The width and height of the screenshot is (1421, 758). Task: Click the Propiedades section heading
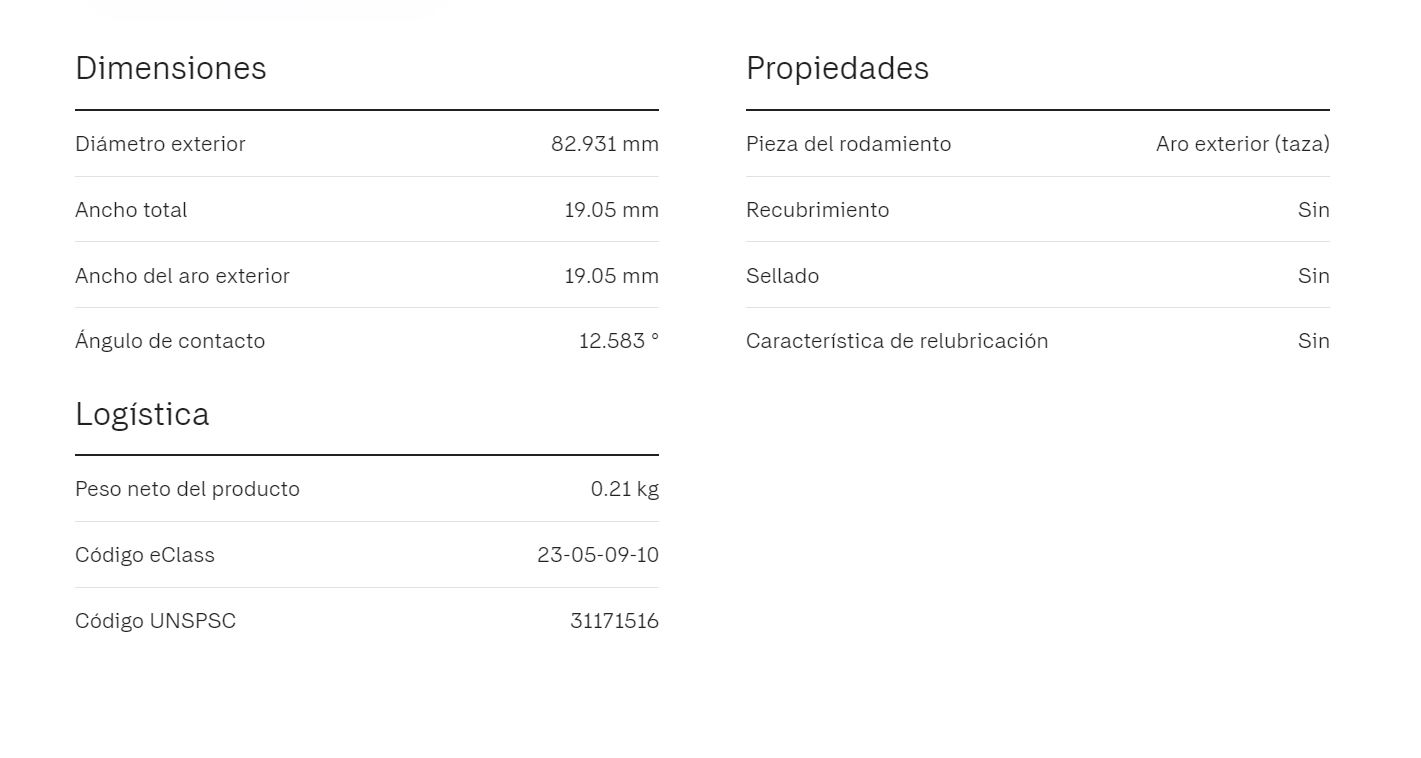point(837,68)
